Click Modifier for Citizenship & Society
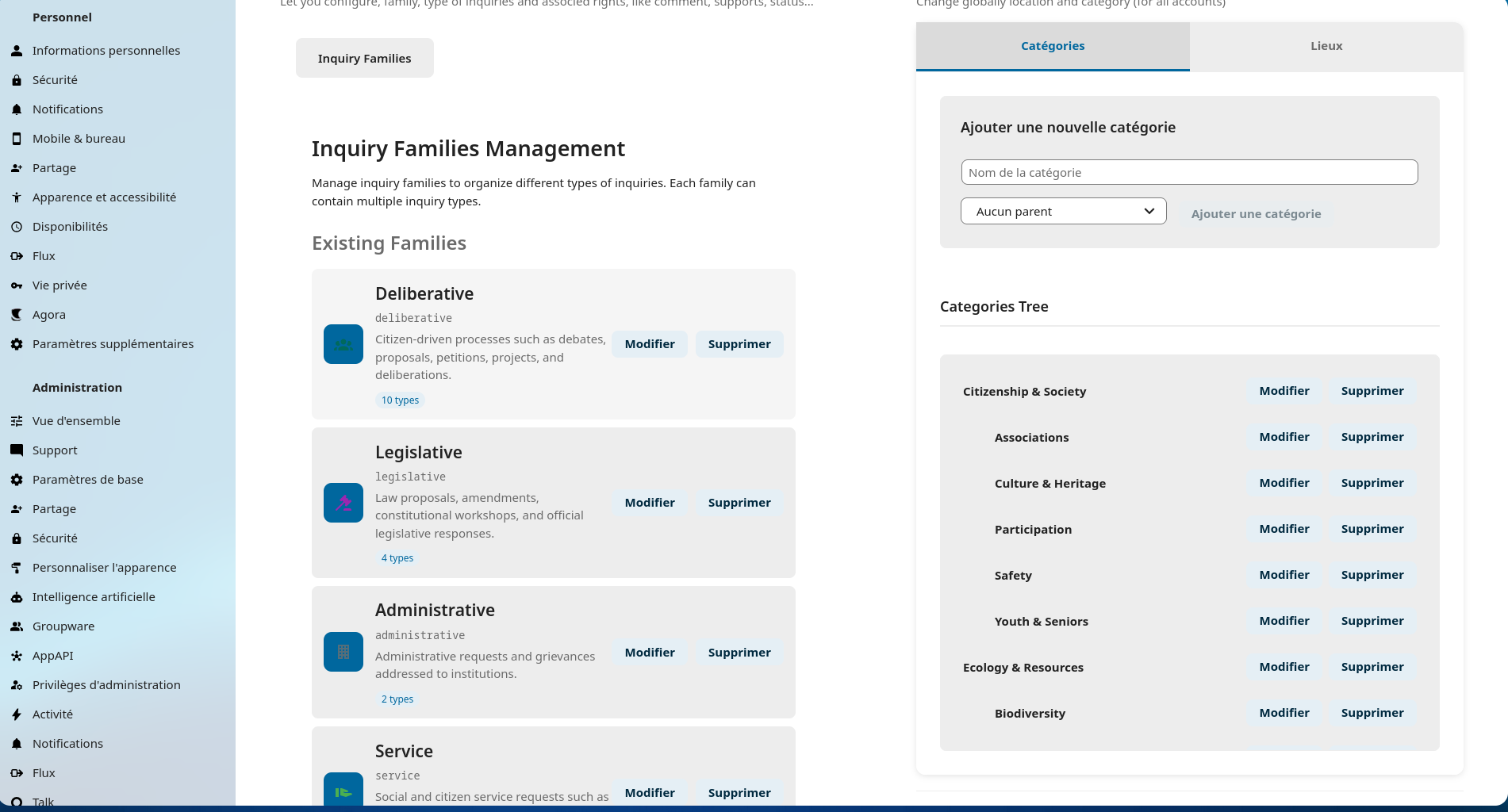 pos(1284,391)
